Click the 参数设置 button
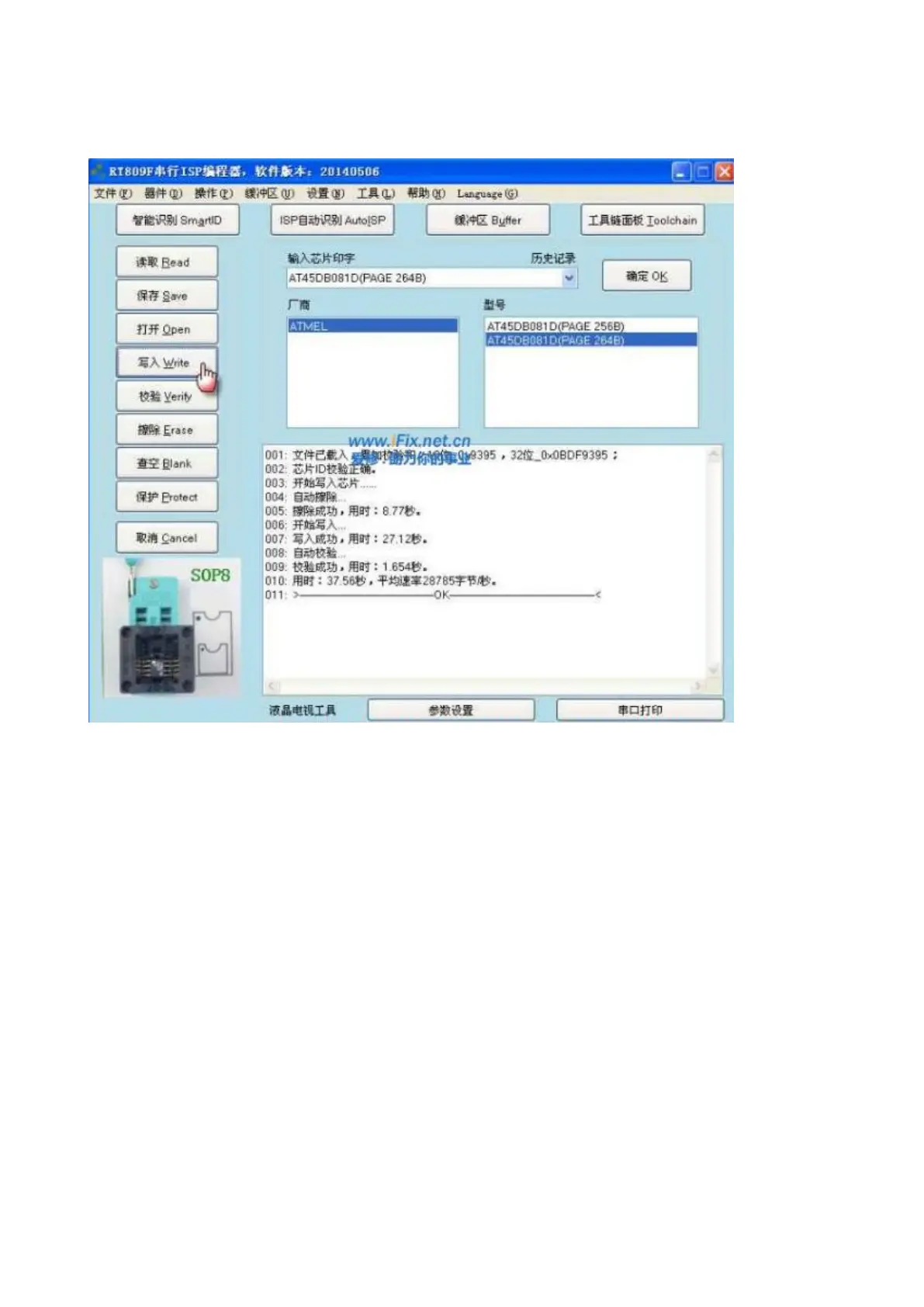Viewport: 924px width, 1307px height. (451, 710)
